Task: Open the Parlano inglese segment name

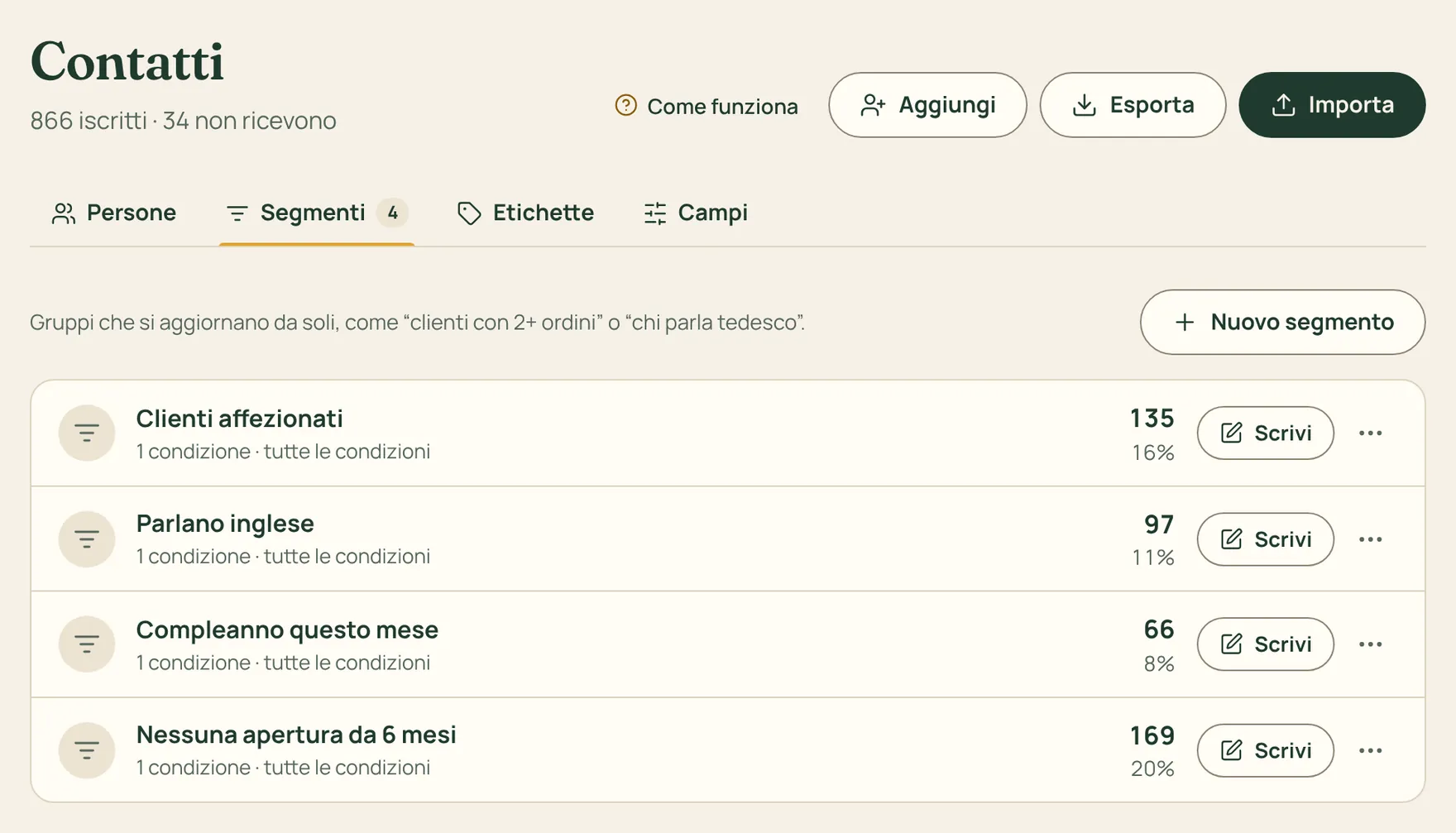Action: tap(225, 524)
